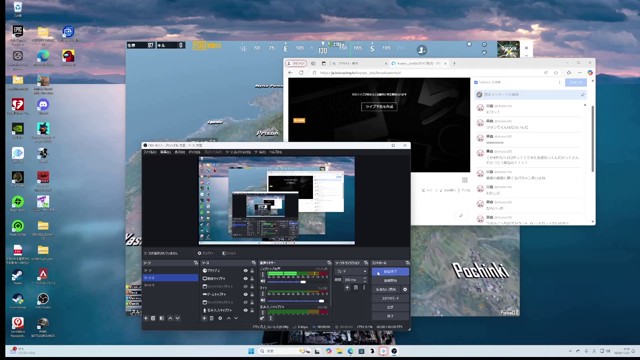Toggle the checkbox above the chat comments
The height and width of the screenshot is (360, 640).
tap(476, 82)
